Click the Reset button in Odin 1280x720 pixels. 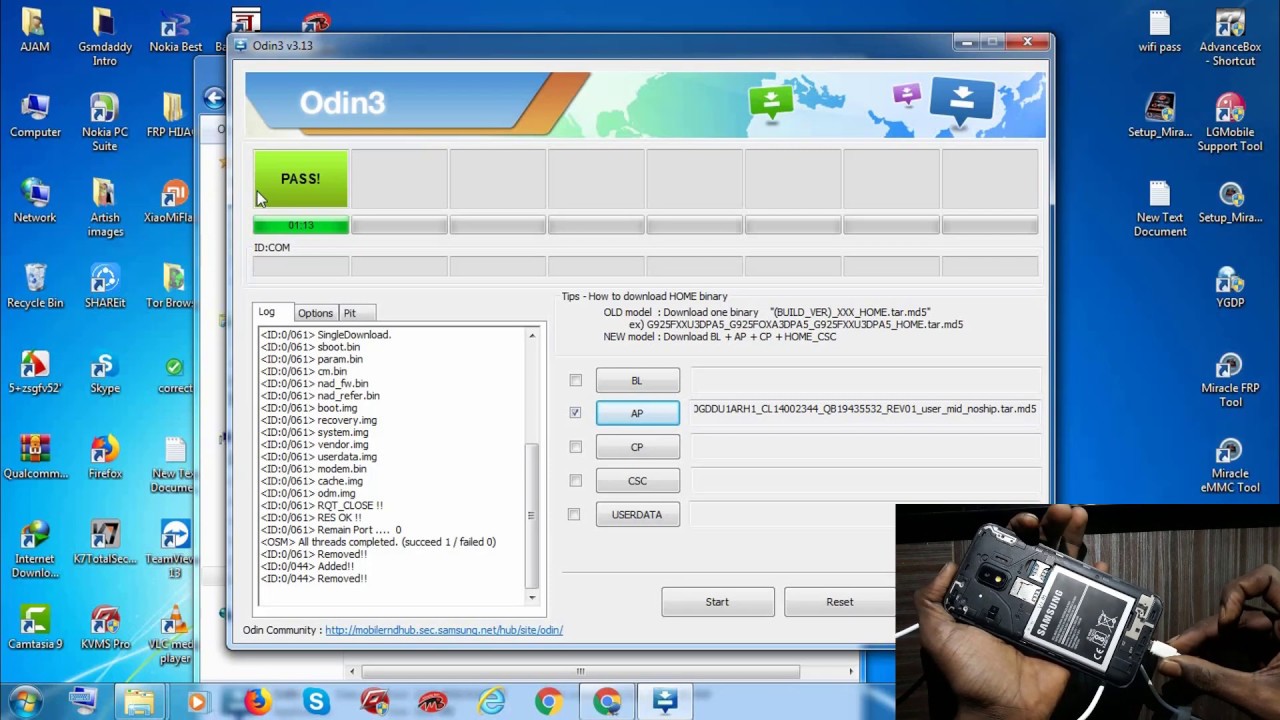pos(840,602)
